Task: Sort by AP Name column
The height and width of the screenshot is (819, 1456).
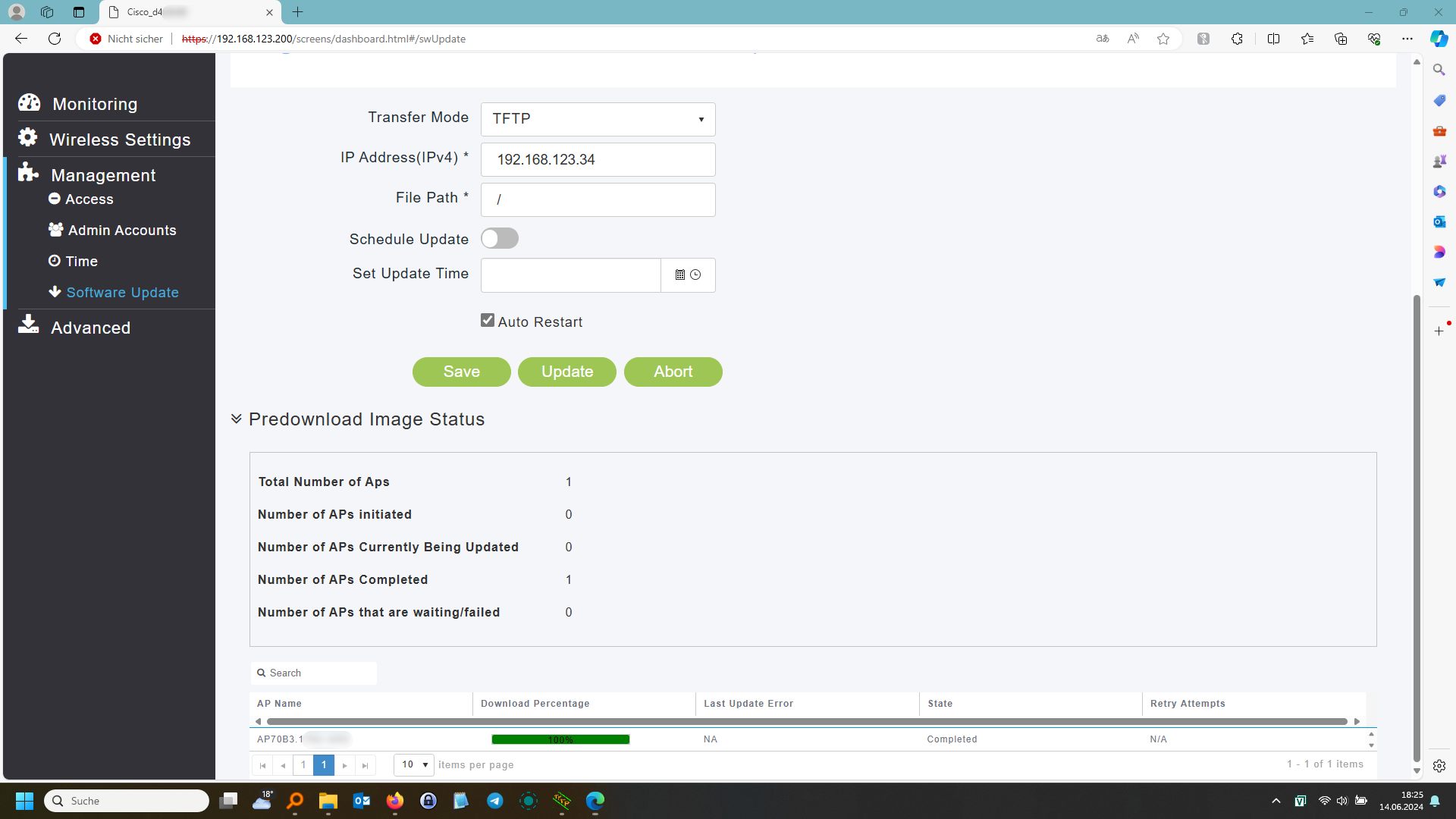Action: (x=279, y=704)
